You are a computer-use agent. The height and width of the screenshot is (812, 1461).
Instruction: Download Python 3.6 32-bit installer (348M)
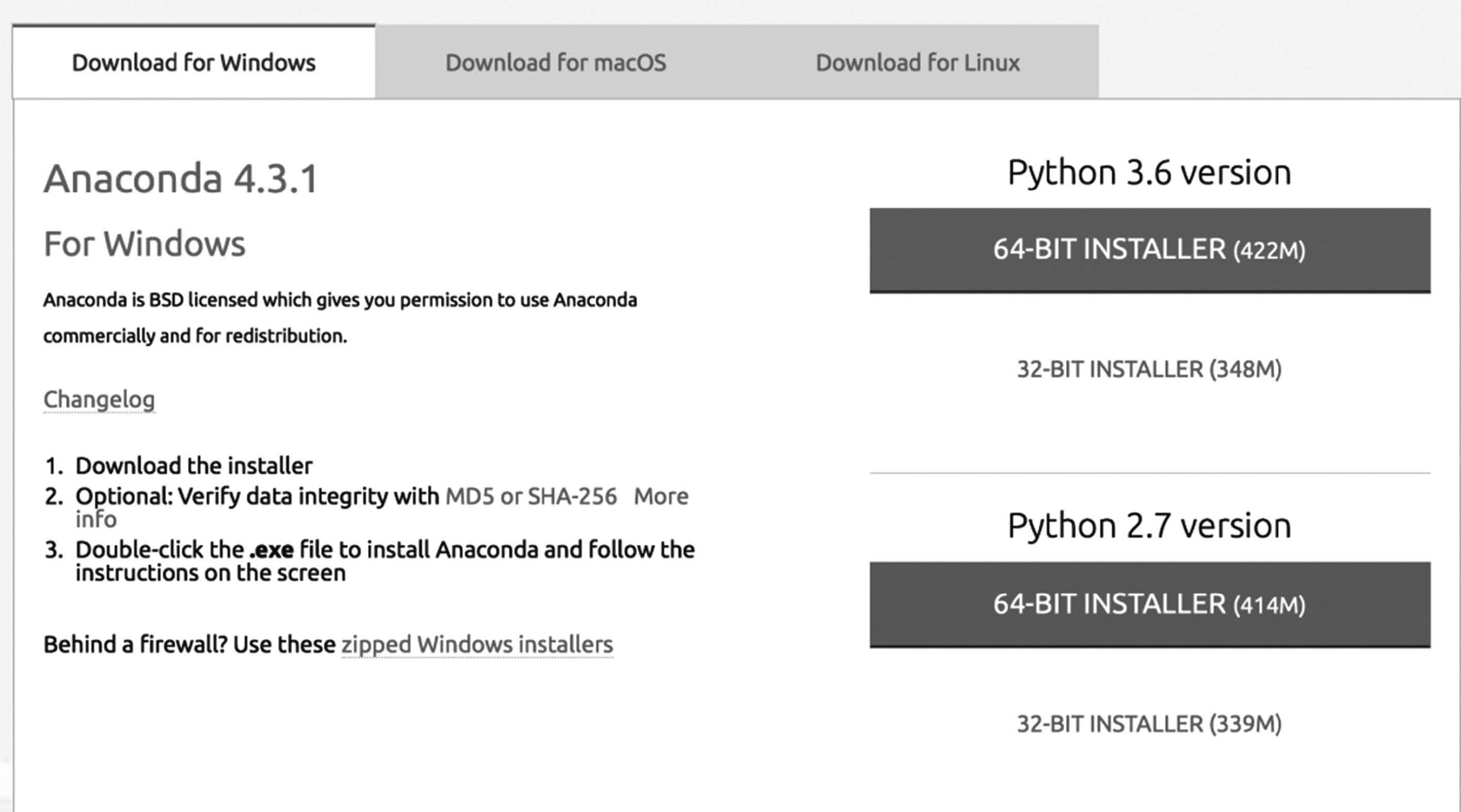coord(1150,369)
